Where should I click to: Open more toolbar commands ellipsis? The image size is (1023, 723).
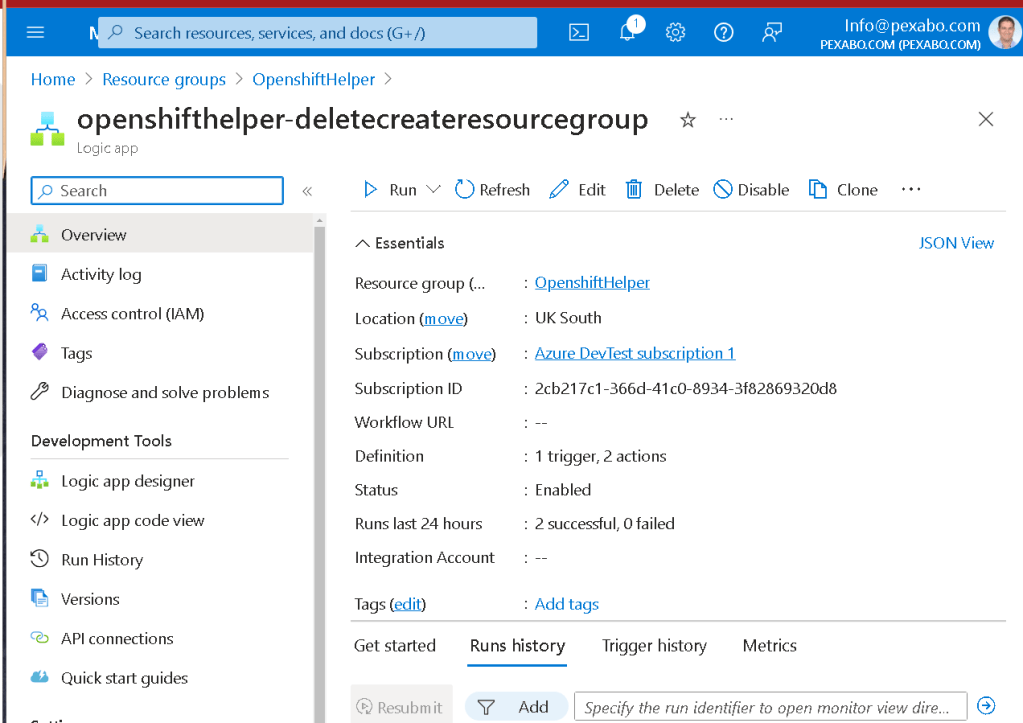tap(911, 190)
